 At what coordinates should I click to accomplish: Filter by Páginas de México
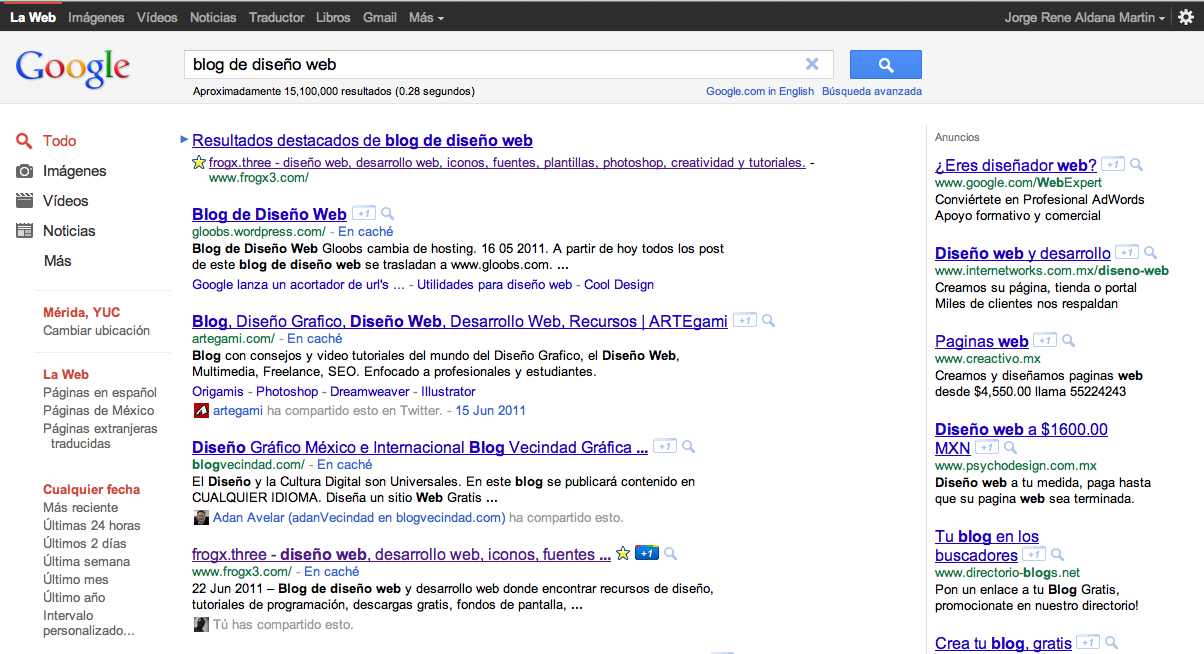(99, 410)
